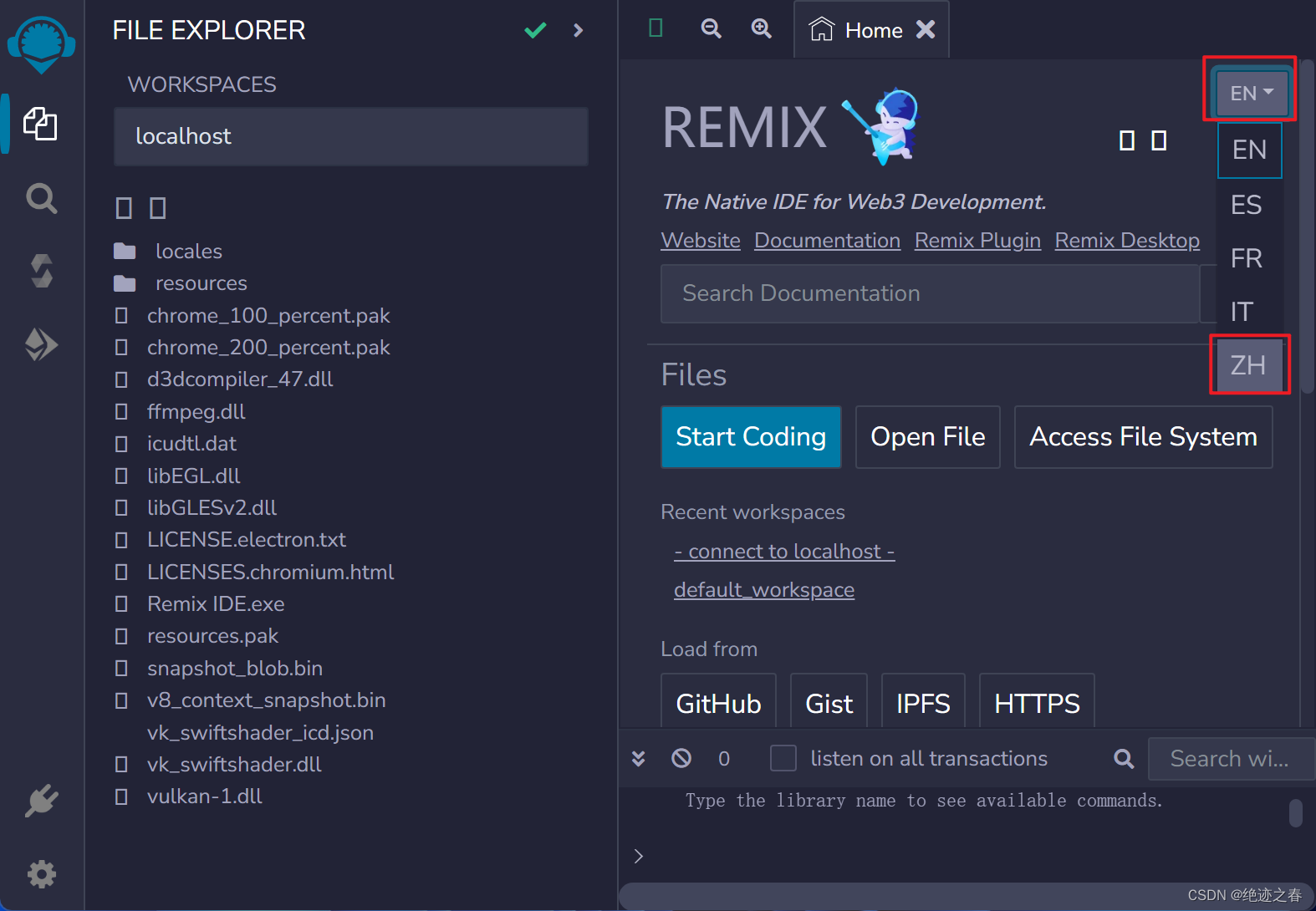Open the Solidity compiler sidebar icon
The width and height of the screenshot is (1316, 911).
point(41,271)
